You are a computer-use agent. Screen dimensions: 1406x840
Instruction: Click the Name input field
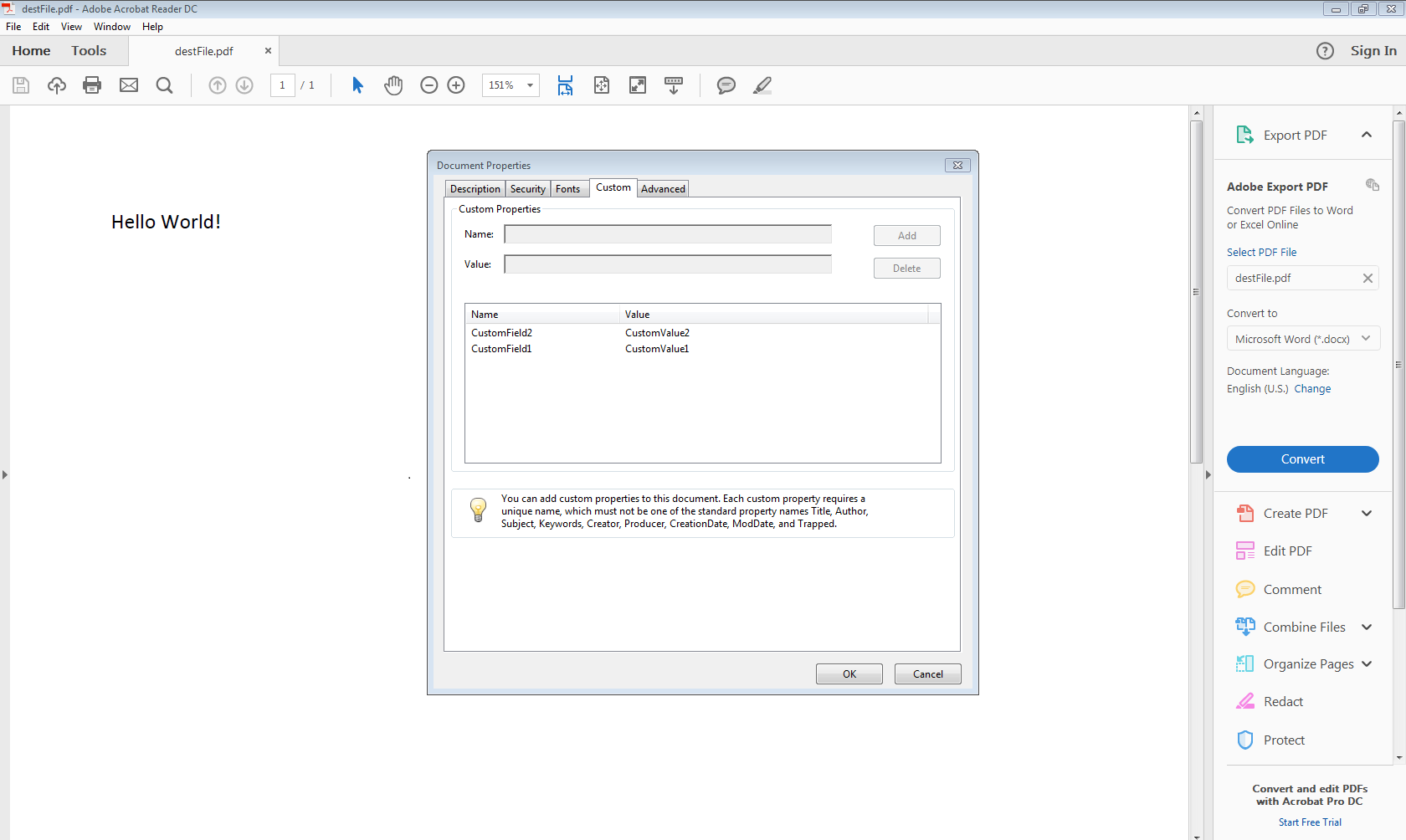(x=667, y=233)
